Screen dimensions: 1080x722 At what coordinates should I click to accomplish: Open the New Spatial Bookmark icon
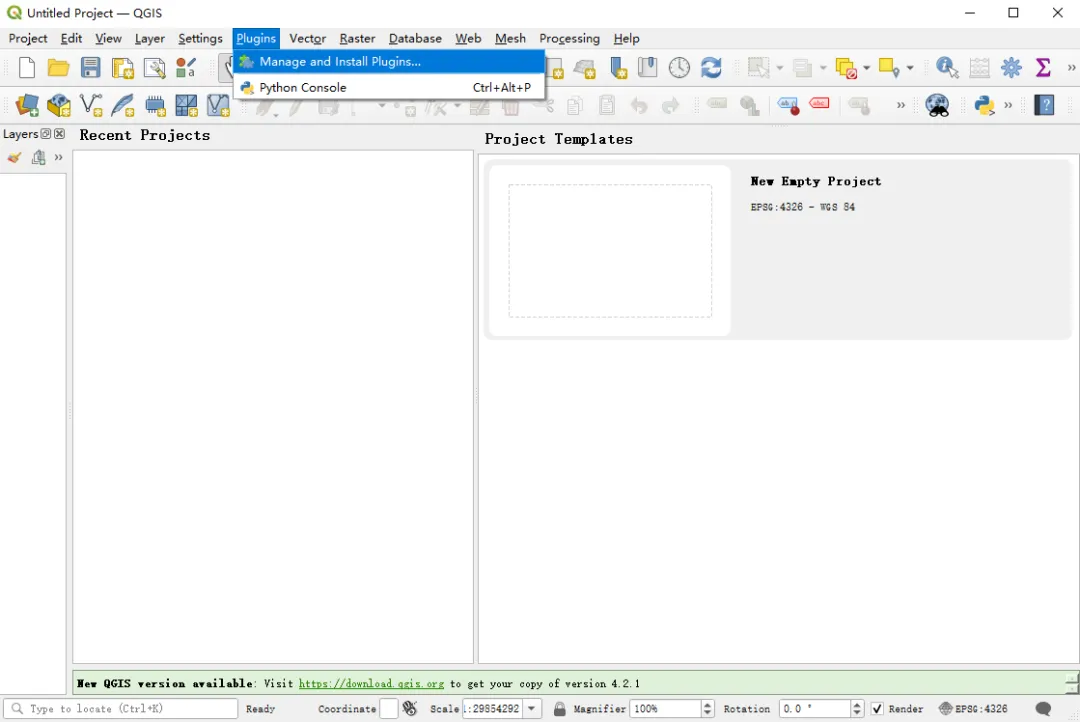point(618,68)
